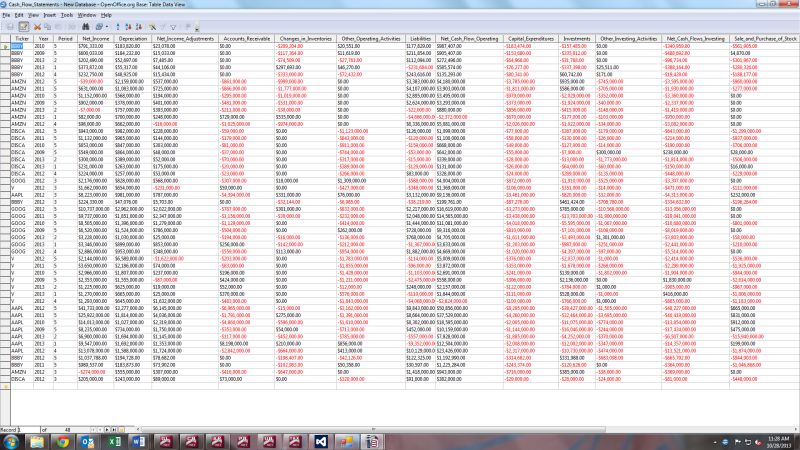Open the File menu
The image size is (800, 450).
(x=6, y=15)
